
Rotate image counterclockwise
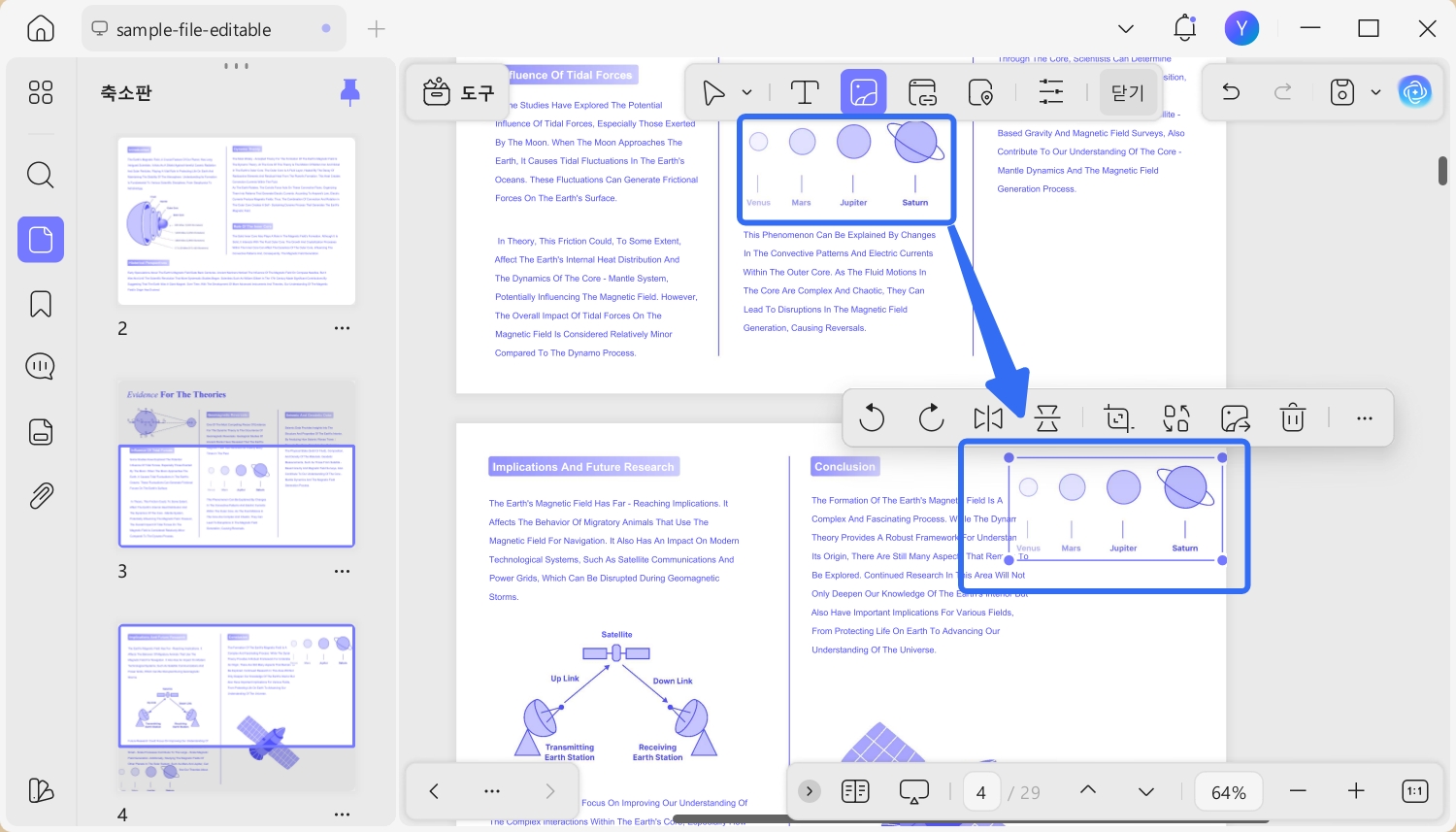click(872, 418)
